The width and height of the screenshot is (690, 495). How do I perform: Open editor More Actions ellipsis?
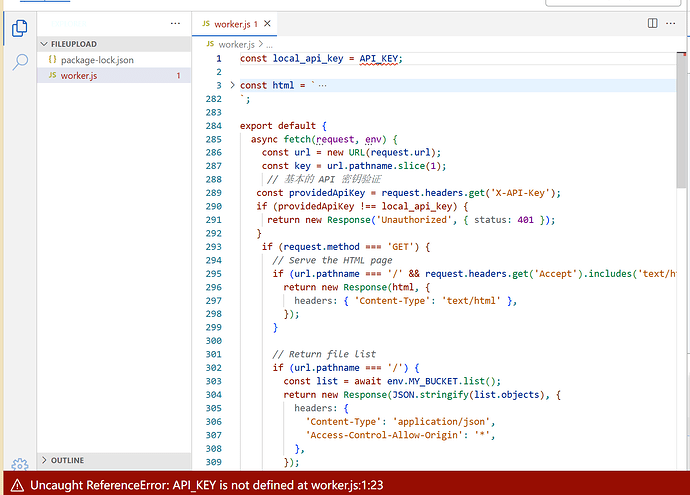671,23
